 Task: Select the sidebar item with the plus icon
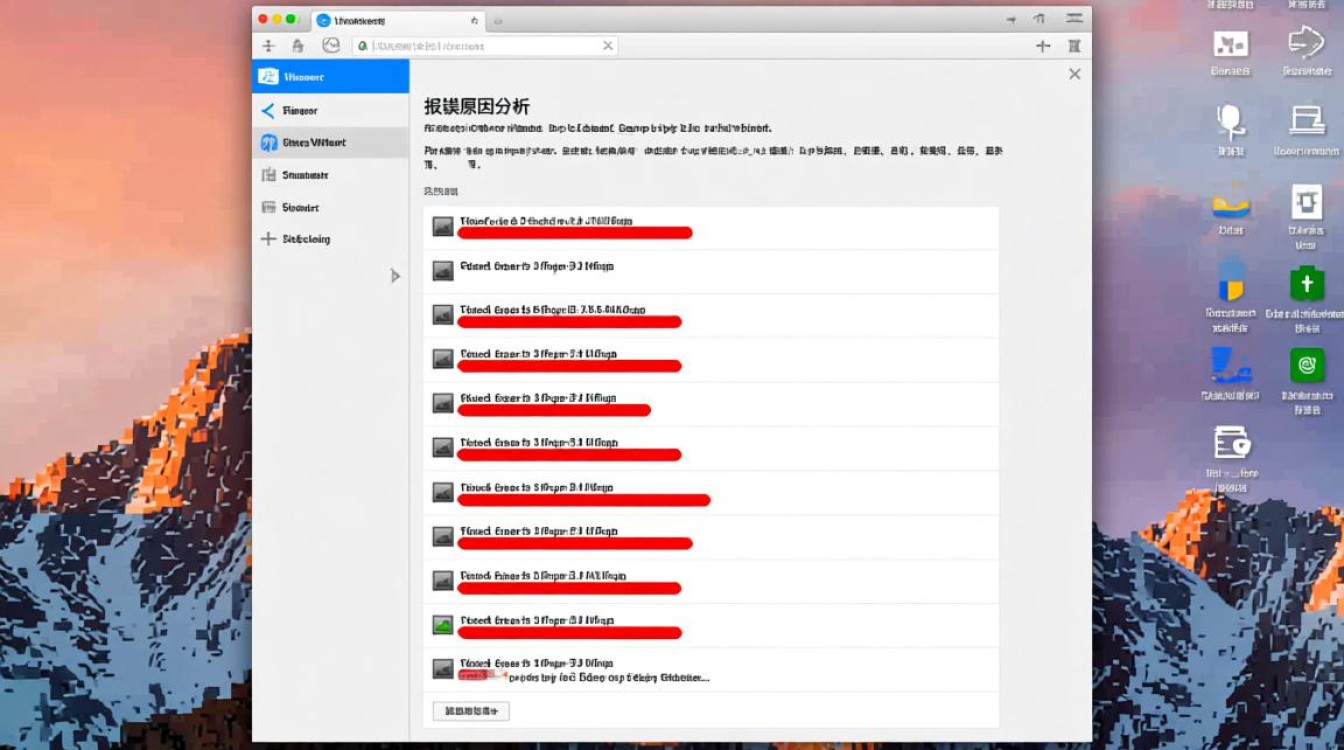(330, 239)
